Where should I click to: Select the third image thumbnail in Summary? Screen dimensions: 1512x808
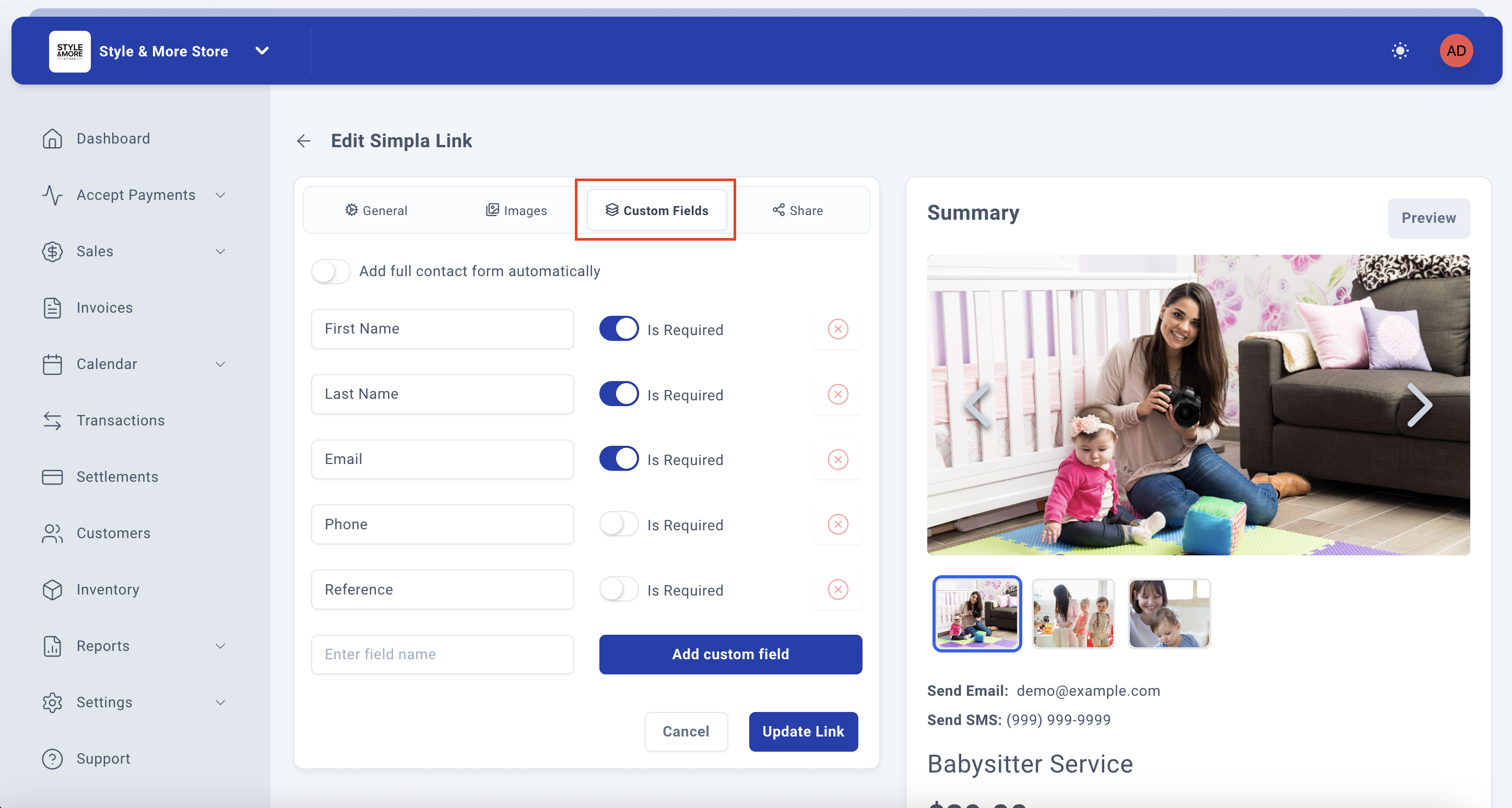1168,614
